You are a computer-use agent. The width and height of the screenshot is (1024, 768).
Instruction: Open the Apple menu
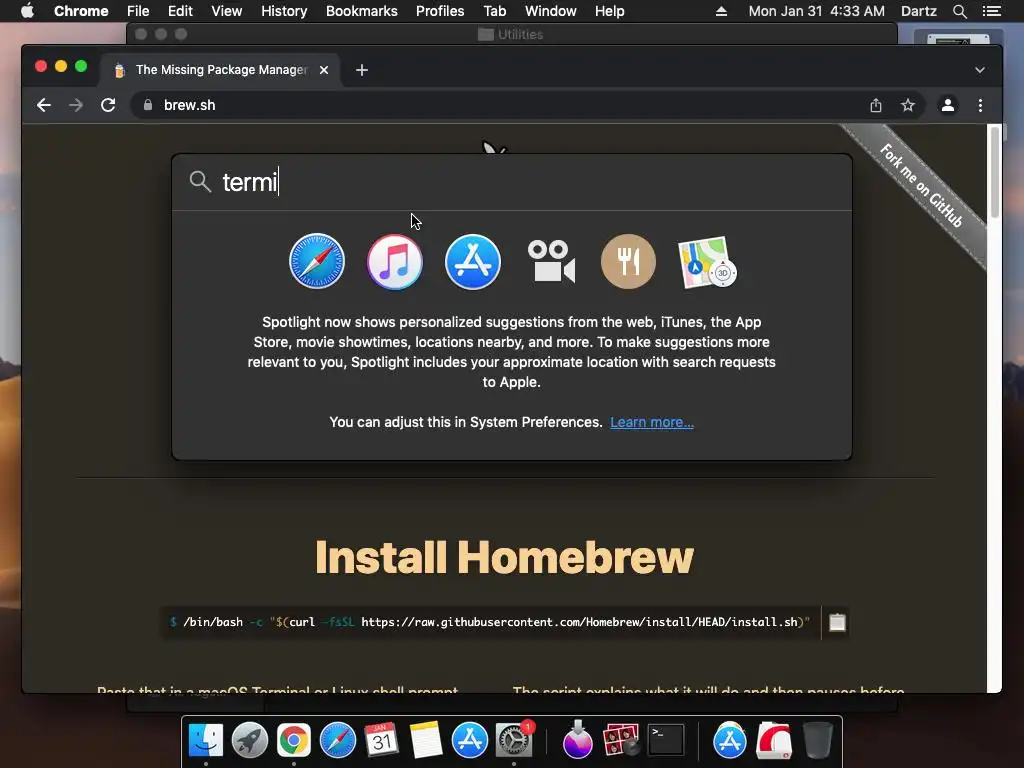(27, 11)
